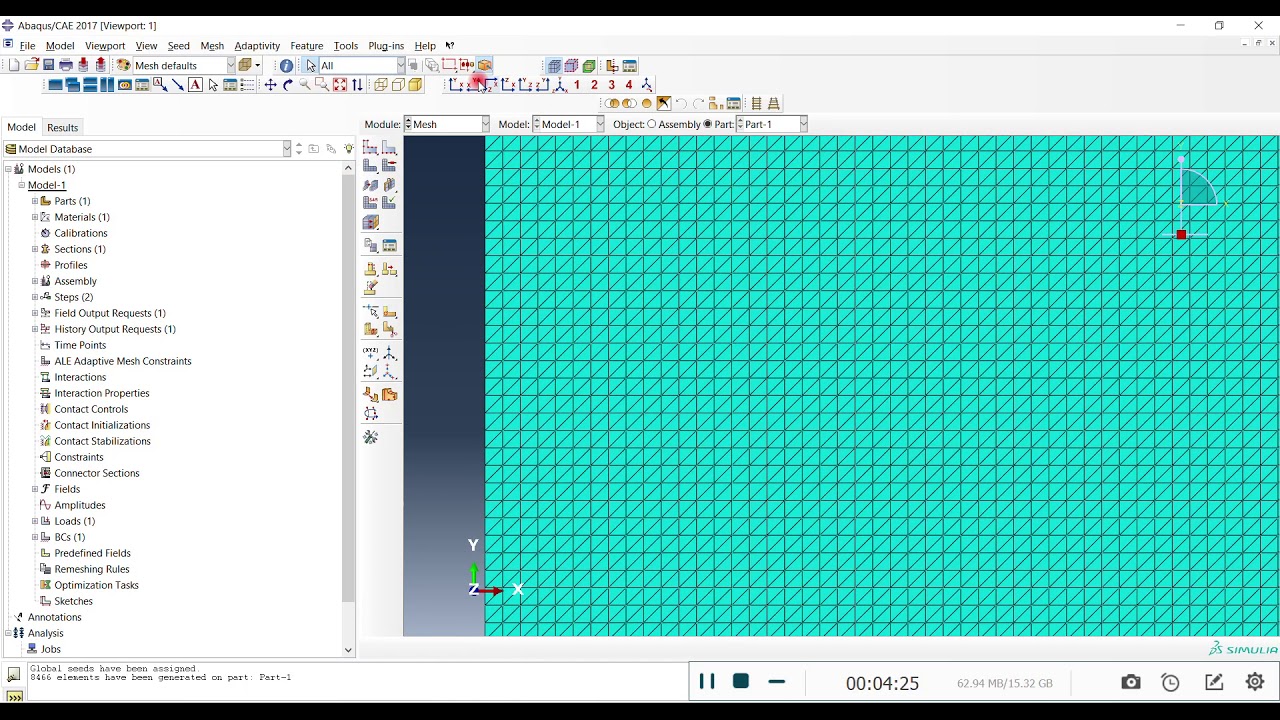This screenshot has width=1280, height=720.
Task: Expand the Steps (2) tree node
Action: click(35, 297)
